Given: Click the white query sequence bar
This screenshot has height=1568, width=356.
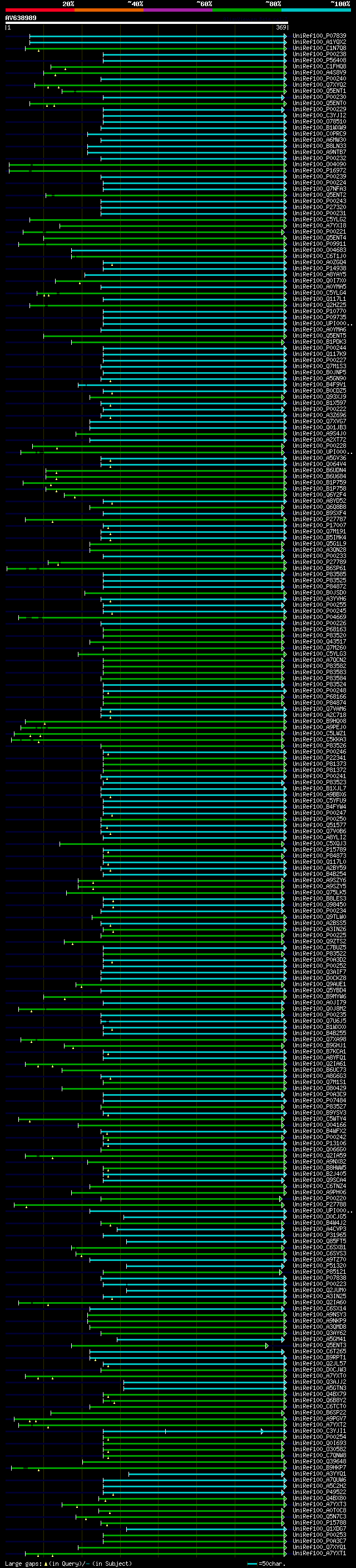Looking at the screenshot, I should 147,22.
